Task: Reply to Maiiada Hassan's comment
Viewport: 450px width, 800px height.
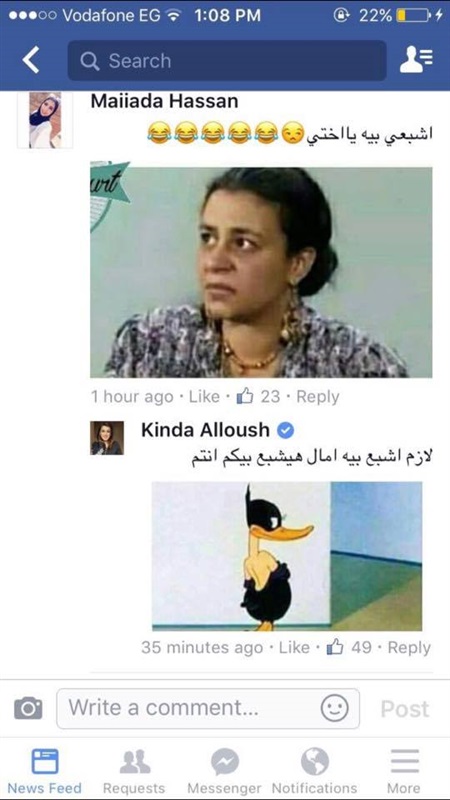Action: pos(318,396)
